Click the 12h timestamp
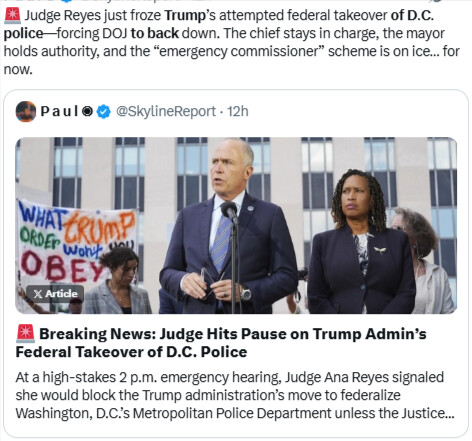The width and height of the screenshot is (472, 441). (x=238, y=111)
